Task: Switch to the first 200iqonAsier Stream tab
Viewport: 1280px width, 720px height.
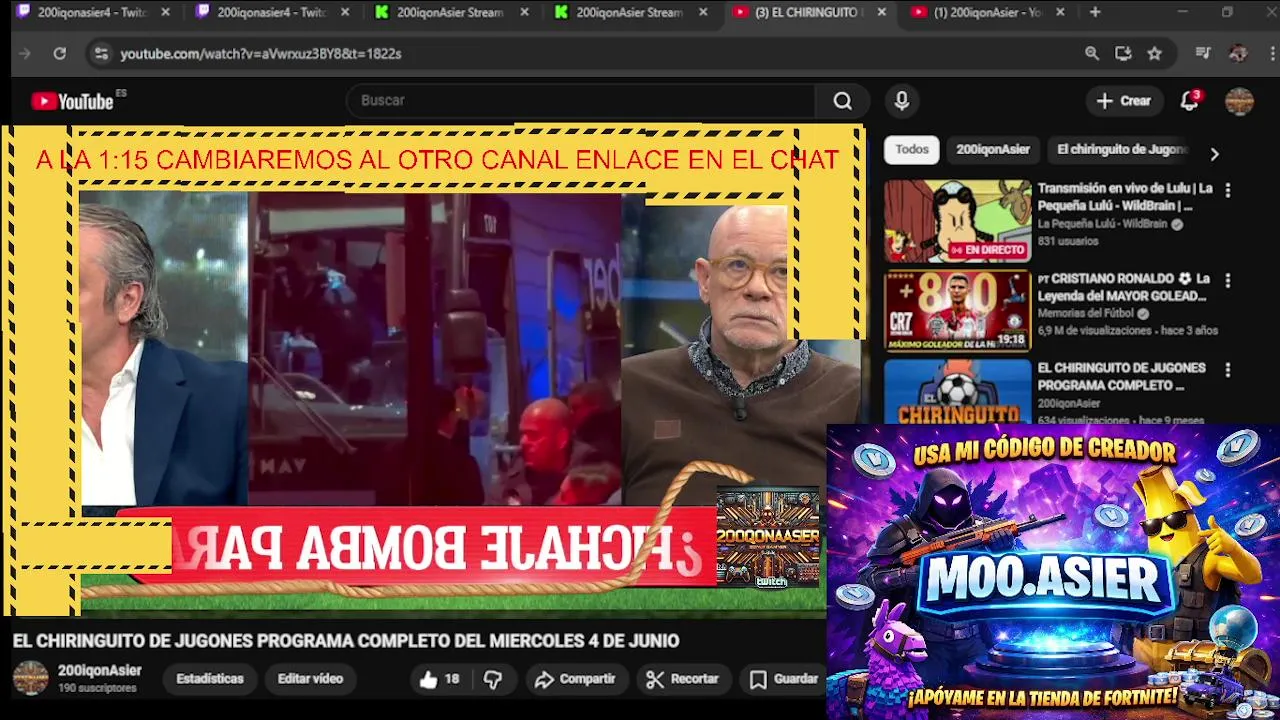Action: (450, 12)
